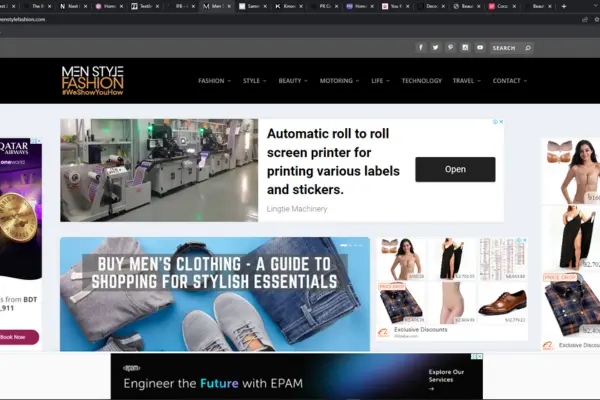Image resolution: width=600 pixels, height=400 pixels.
Task: Click the EPAM banner headline
Action: [x=213, y=384]
